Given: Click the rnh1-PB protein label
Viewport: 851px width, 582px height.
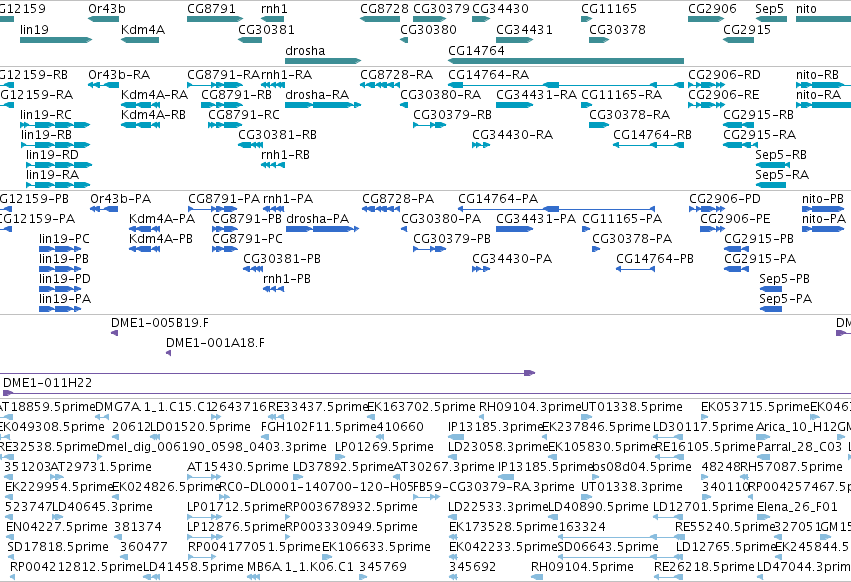Looking at the screenshot, I should tap(287, 279).
